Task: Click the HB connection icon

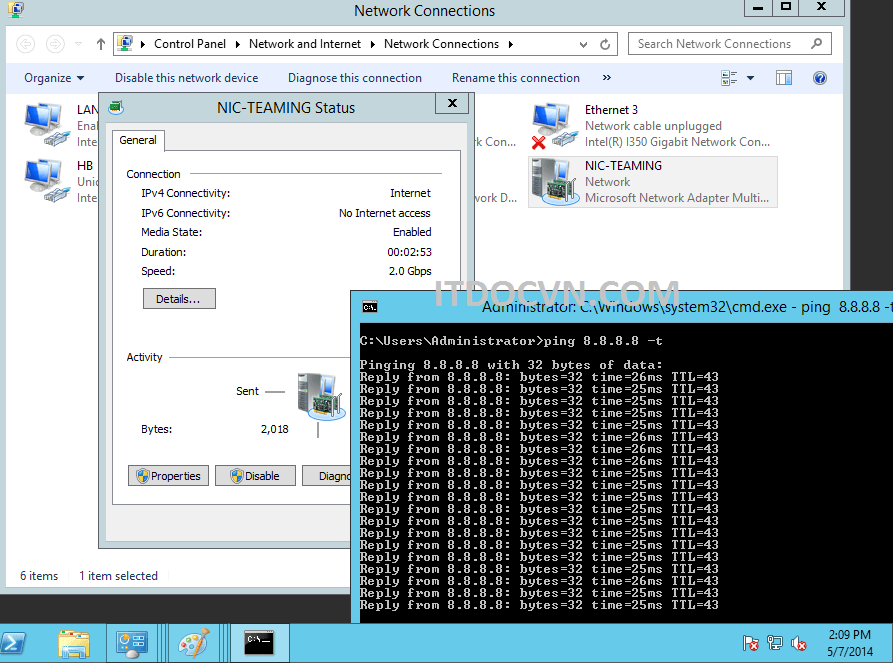Action: pos(44,178)
